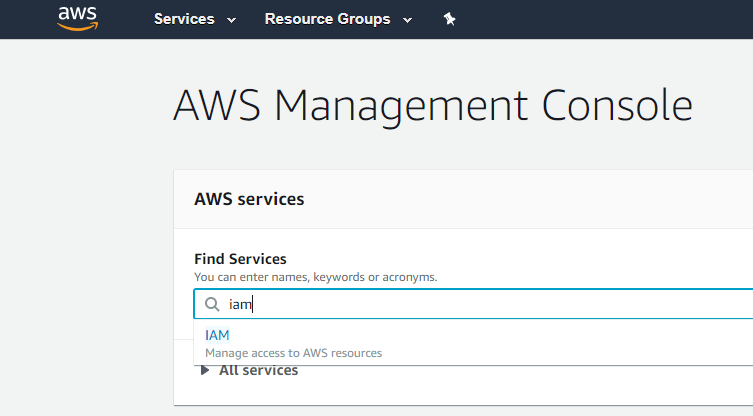The width and height of the screenshot is (753, 416).
Task: Click empty area of dark navigation bar
Action: point(600,19)
